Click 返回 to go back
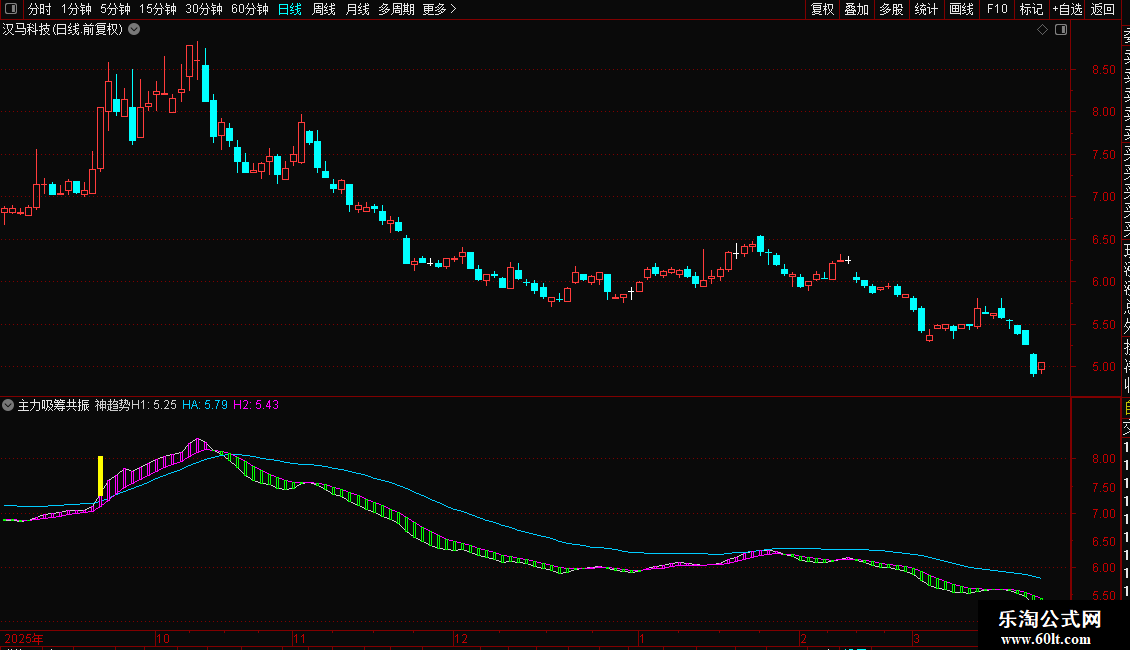This screenshot has height=650, width=1130. tap(1103, 9)
